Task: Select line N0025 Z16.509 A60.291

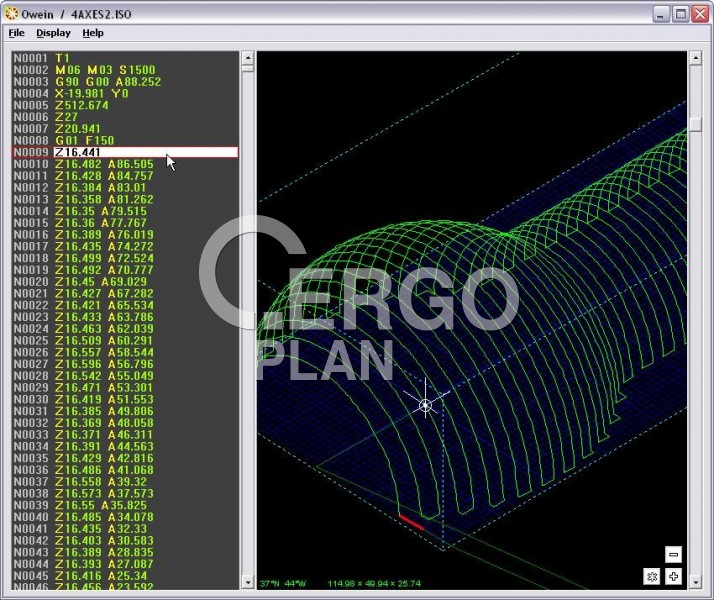Action: coord(125,341)
